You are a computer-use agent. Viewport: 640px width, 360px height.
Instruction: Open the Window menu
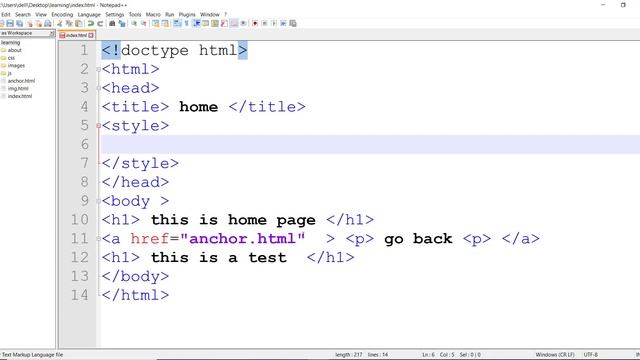pyautogui.click(x=210, y=14)
